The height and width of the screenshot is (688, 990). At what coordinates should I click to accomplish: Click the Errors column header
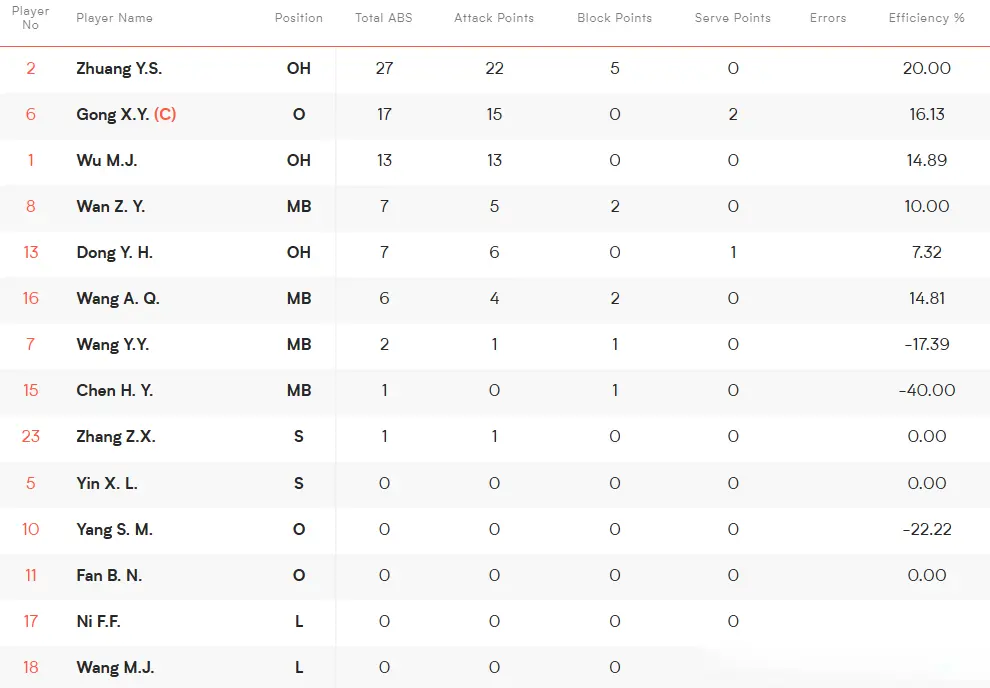(x=828, y=18)
